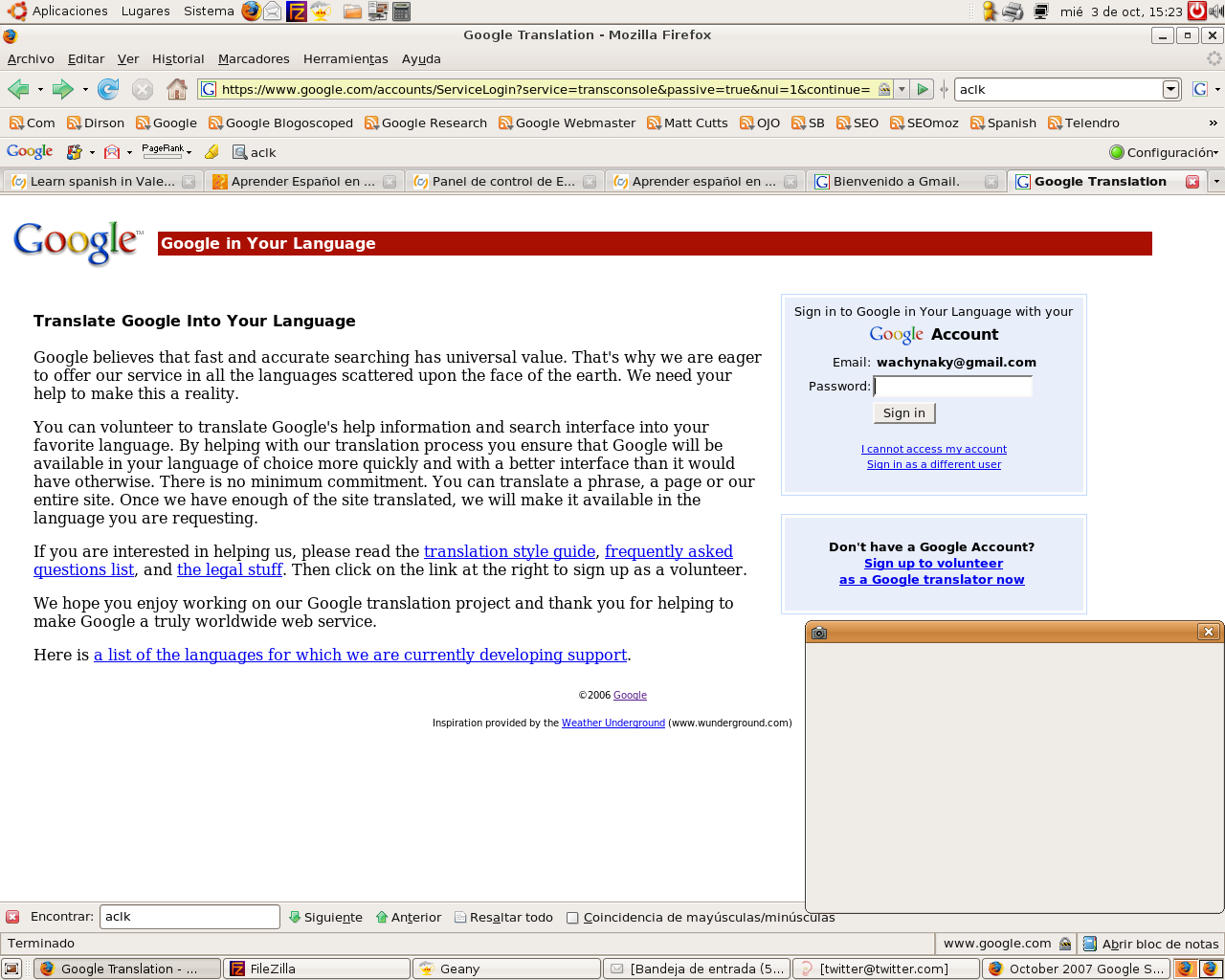Launch Firefox from the top panel launcher
The image size is (1225, 980).
pyautogui.click(x=251, y=11)
